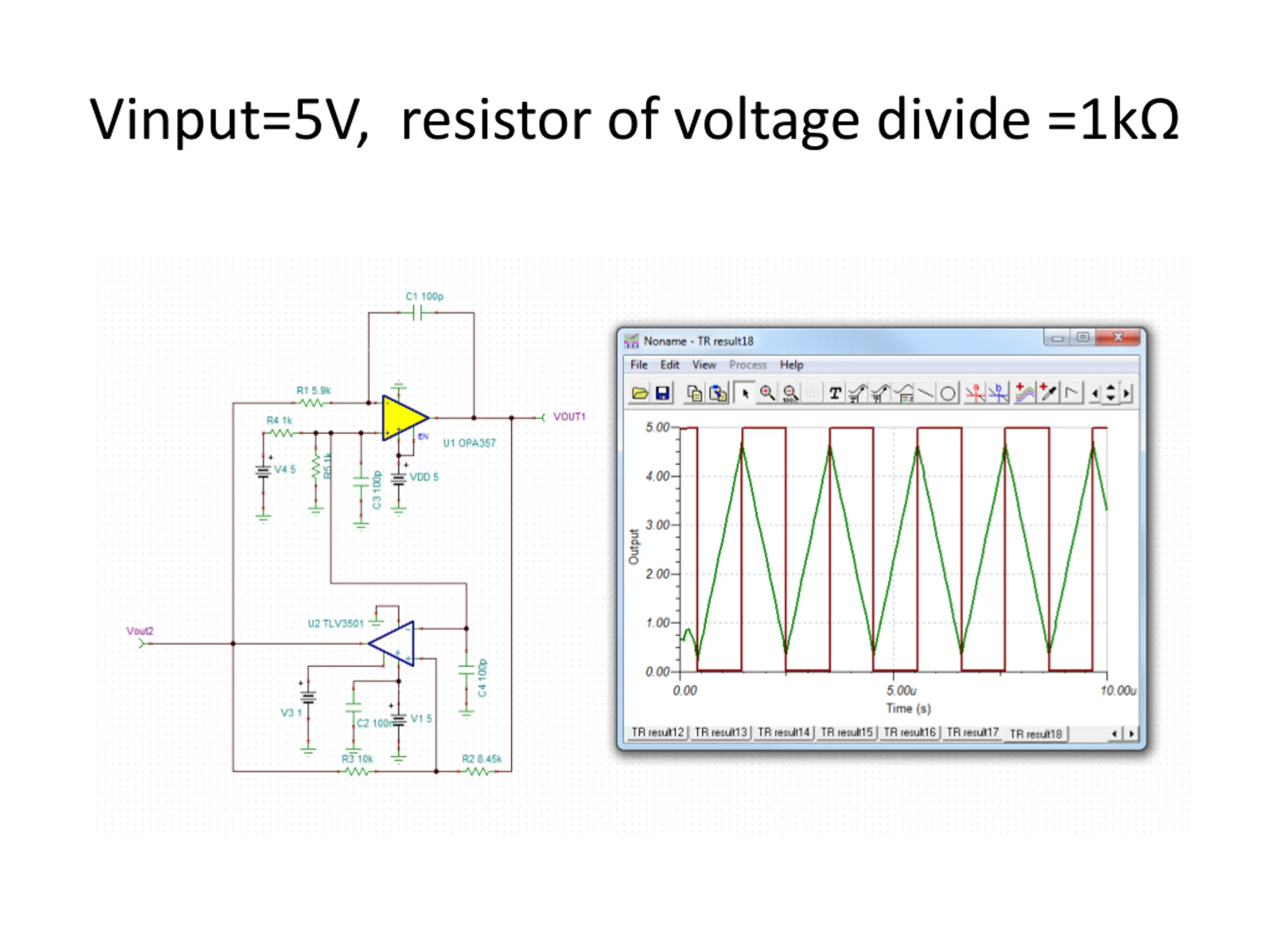The height and width of the screenshot is (952, 1270).
Task: Click the Save floppy disk icon
Action: coord(663,394)
